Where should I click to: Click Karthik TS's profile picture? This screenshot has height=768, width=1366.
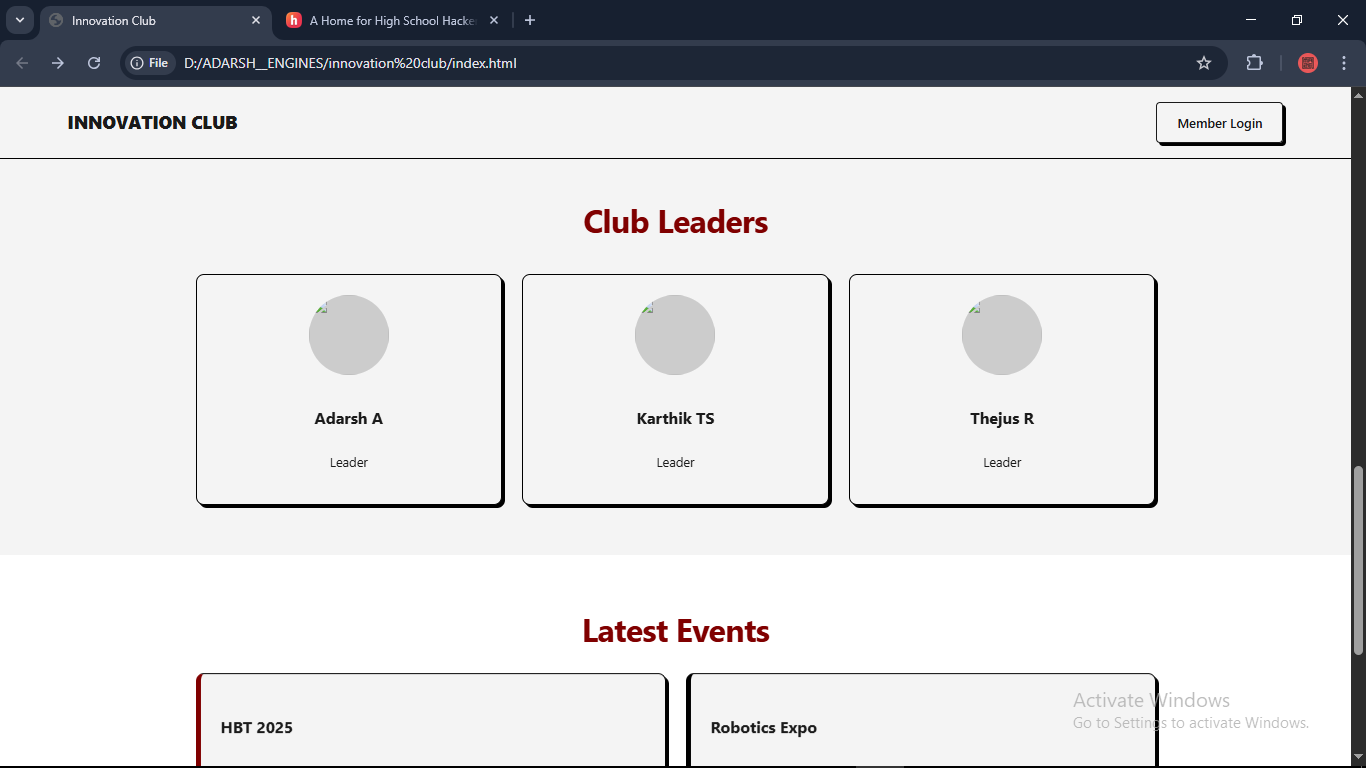[x=675, y=335]
